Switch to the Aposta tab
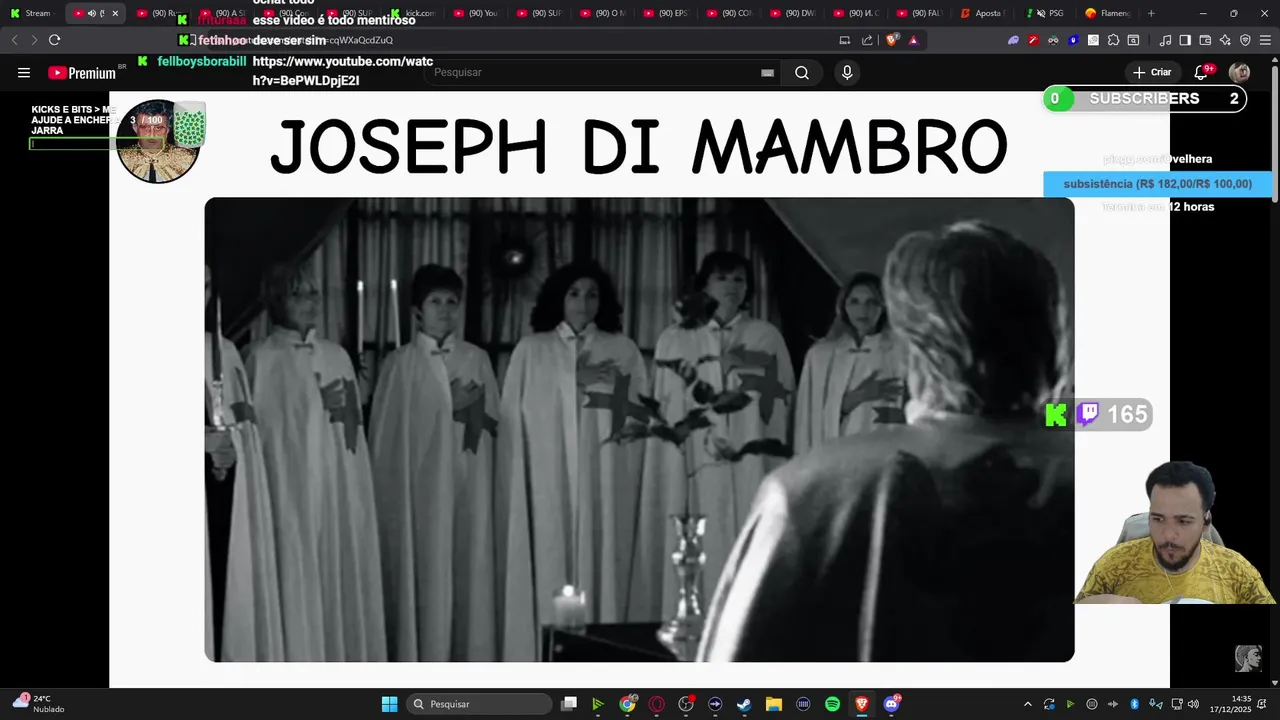The height and width of the screenshot is (720, 1280). pos(982,13)
